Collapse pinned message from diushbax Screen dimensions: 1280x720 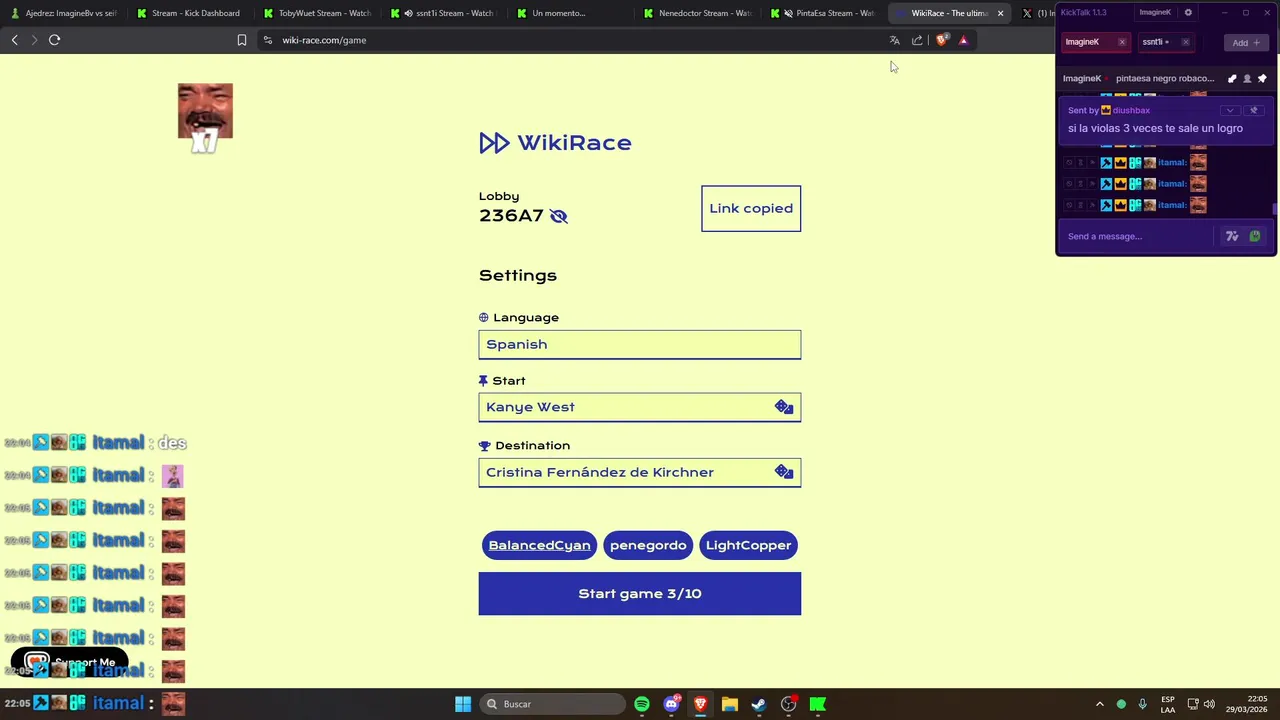tap(1231, 110)
